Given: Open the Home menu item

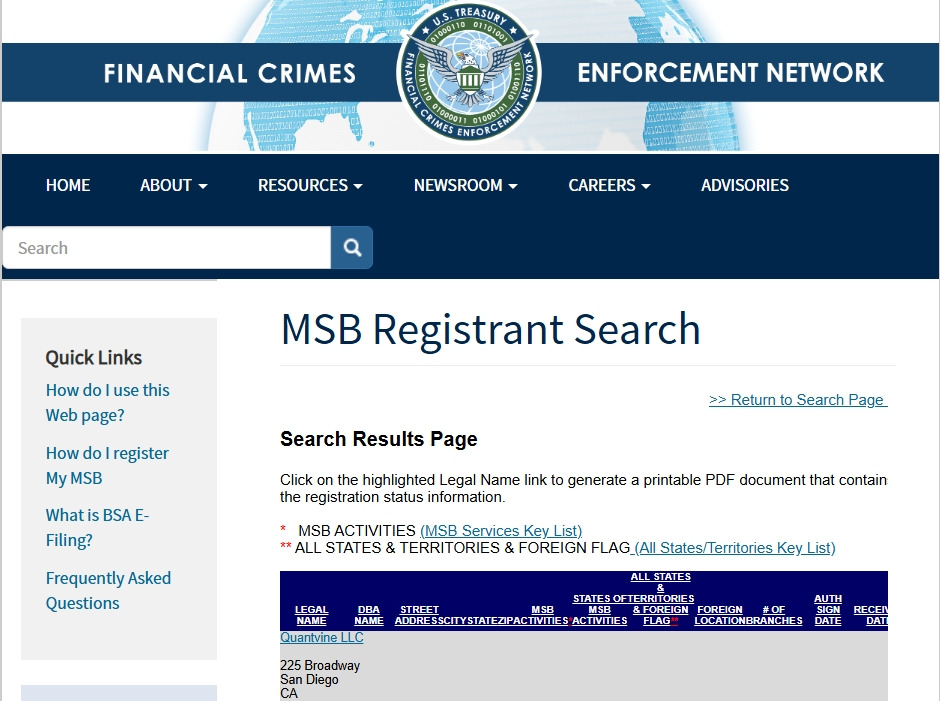Looking at the screenshot, I should pyautogui.click(x=68, y=185).
